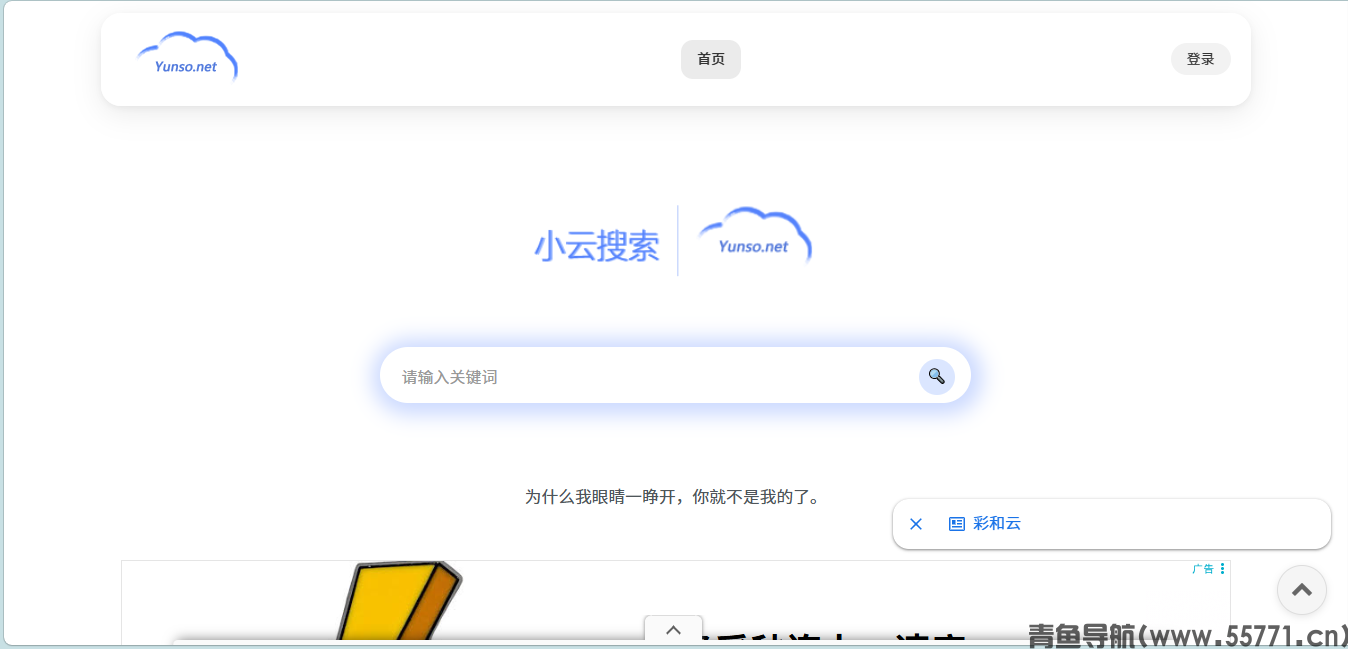Click the 登录 login button
The image size is (1348, 649).
coord(1200,59)
